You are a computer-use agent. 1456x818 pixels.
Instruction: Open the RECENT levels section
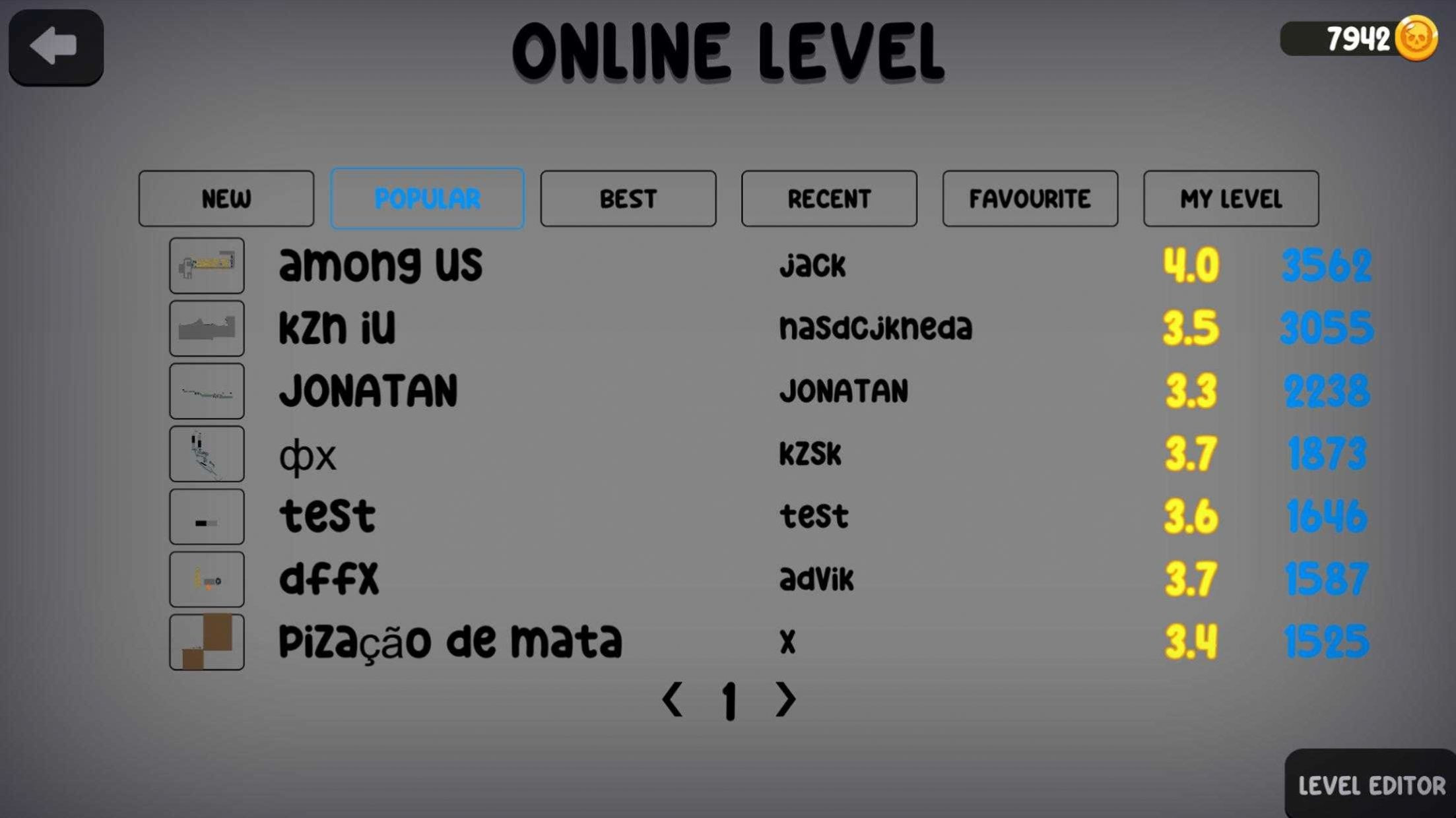[828, 197]
